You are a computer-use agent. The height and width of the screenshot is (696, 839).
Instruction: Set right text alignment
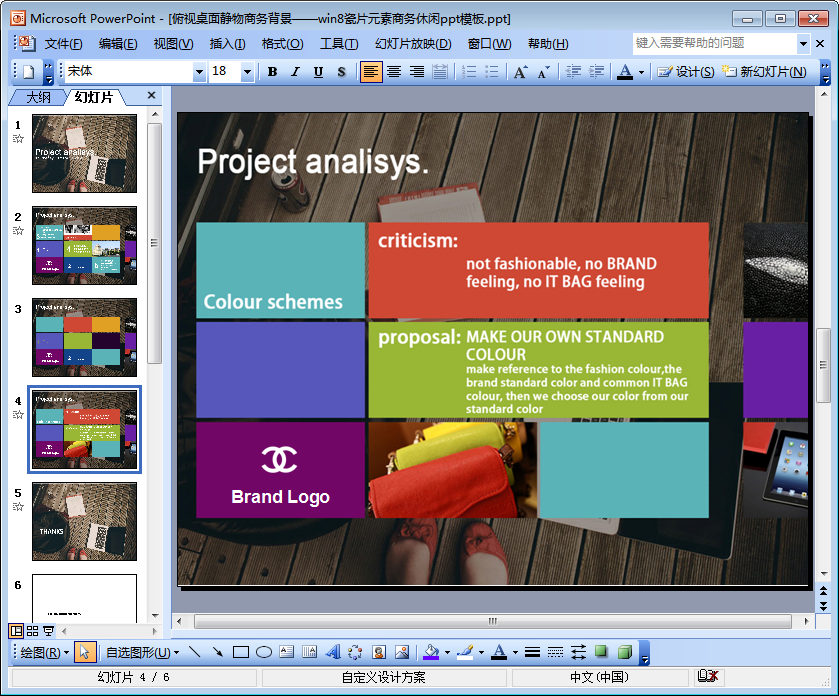pos(417,72)
